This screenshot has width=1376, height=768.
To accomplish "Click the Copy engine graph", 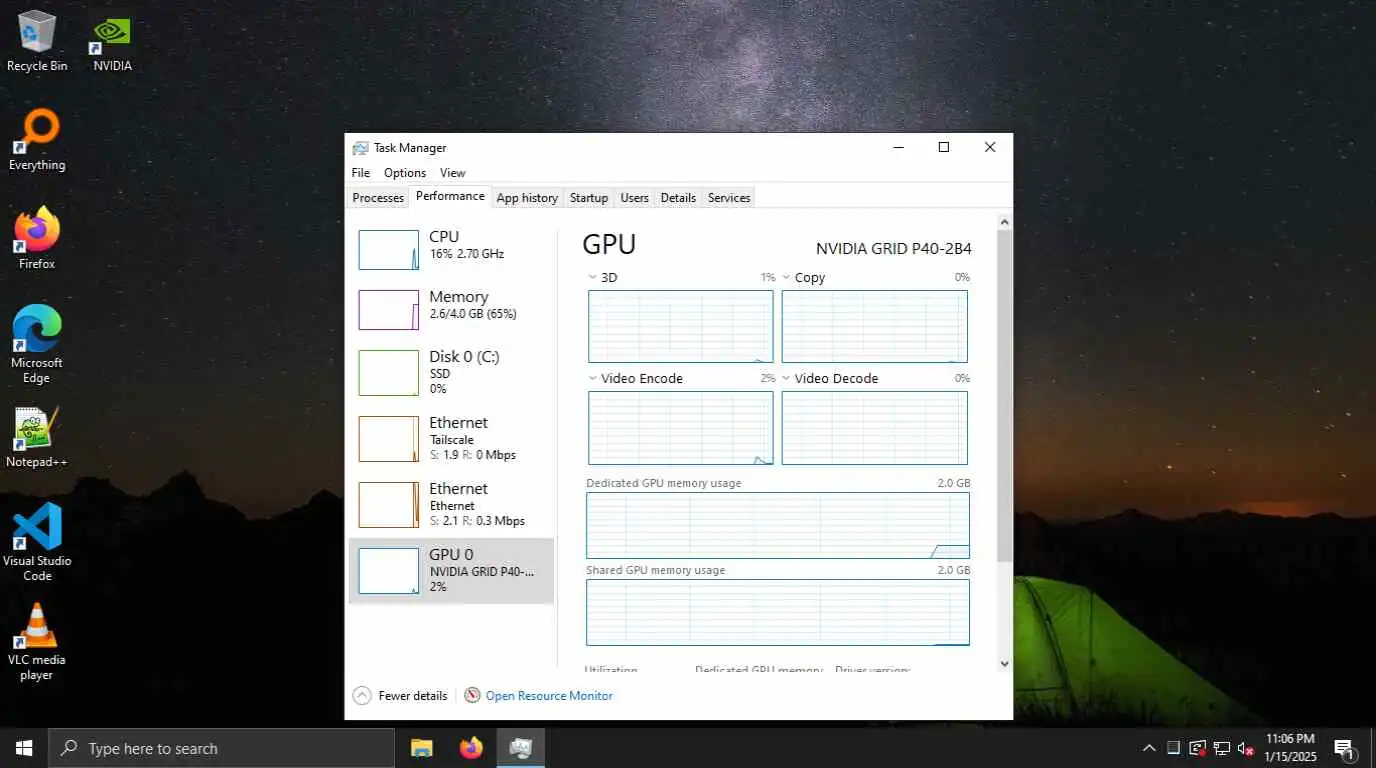I will 875,326.
